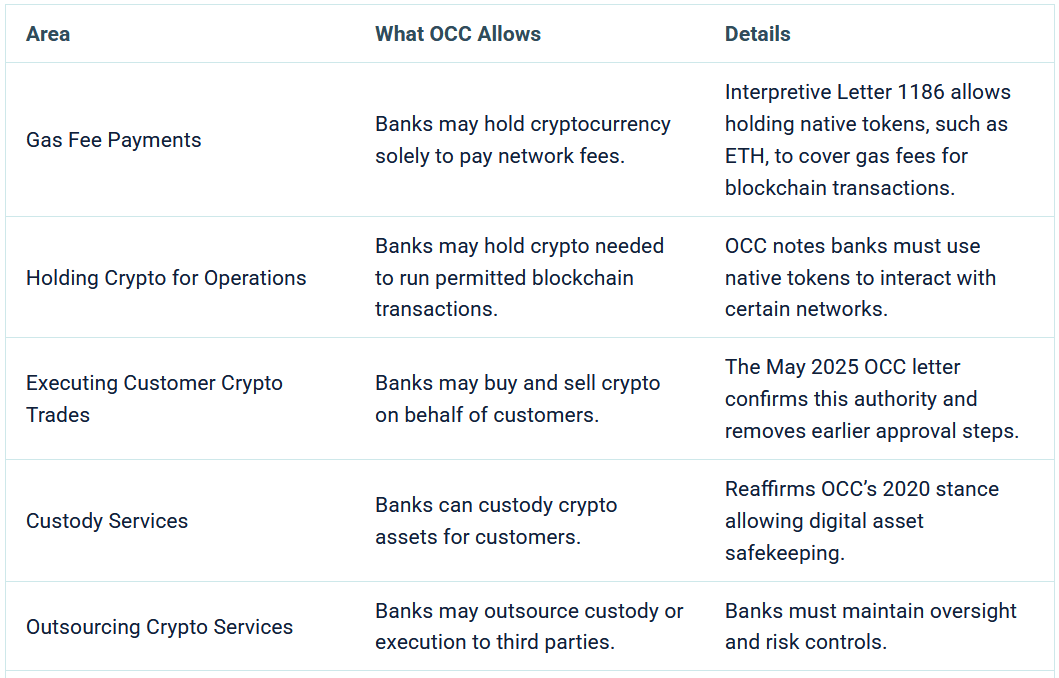Image resolution: width=1059 pixels, height=678 pixels.
Task: Click the May 2025 OCC letter cell
Action: coord(871,399)
